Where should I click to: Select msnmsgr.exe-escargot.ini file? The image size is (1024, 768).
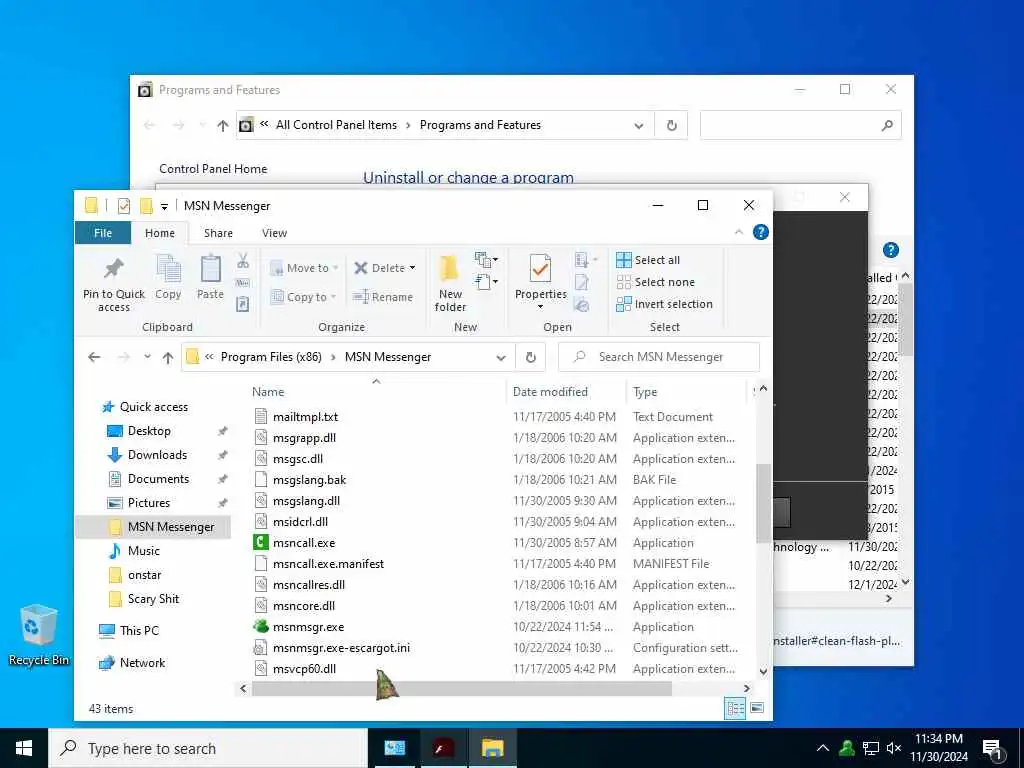[341, 648]
